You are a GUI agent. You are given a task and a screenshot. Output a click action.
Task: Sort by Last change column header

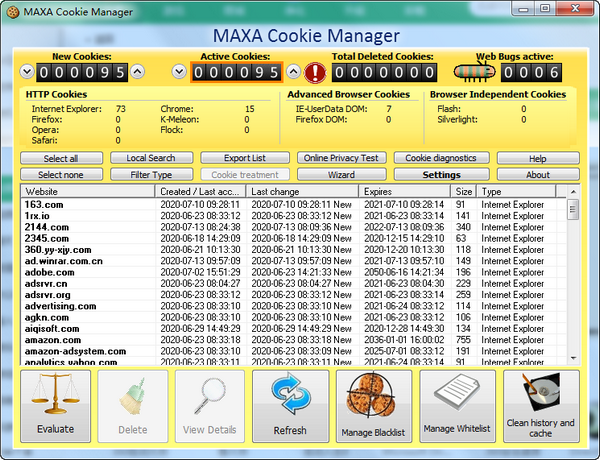coord(302,191)
